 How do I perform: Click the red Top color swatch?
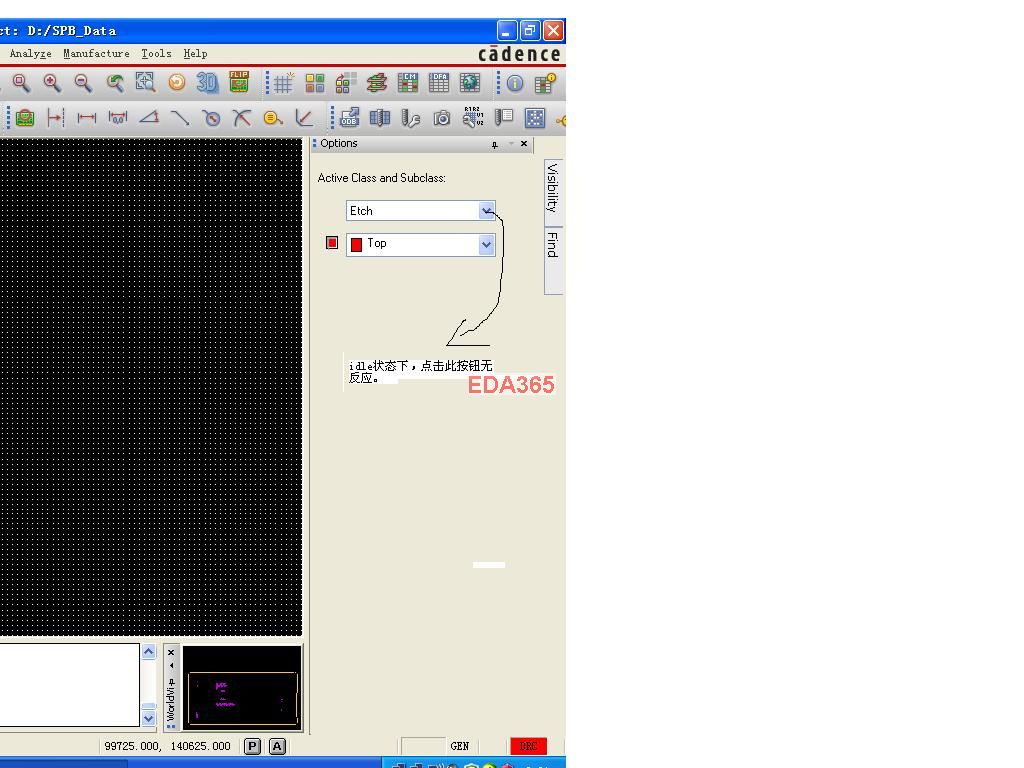357,245
